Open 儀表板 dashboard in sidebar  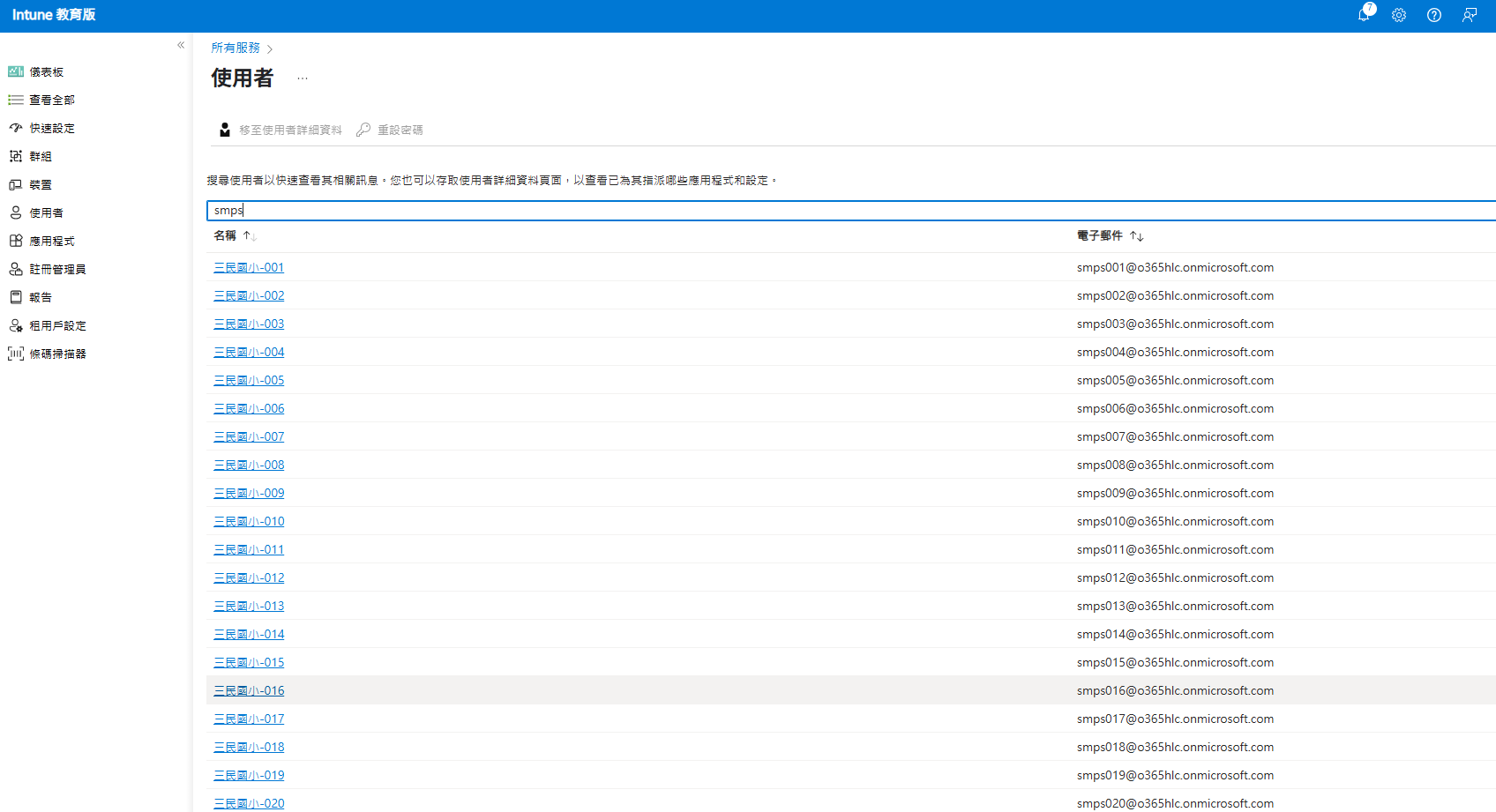click(x=46, y=72)
